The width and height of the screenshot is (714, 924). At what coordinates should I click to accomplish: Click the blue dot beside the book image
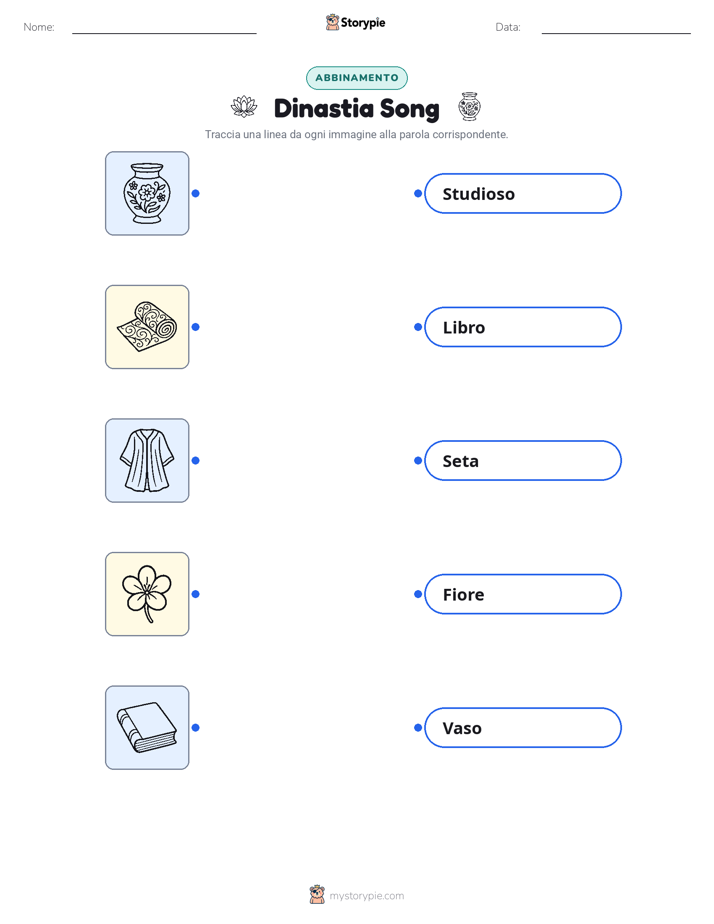pyautogui.click(x=196, y=728)
